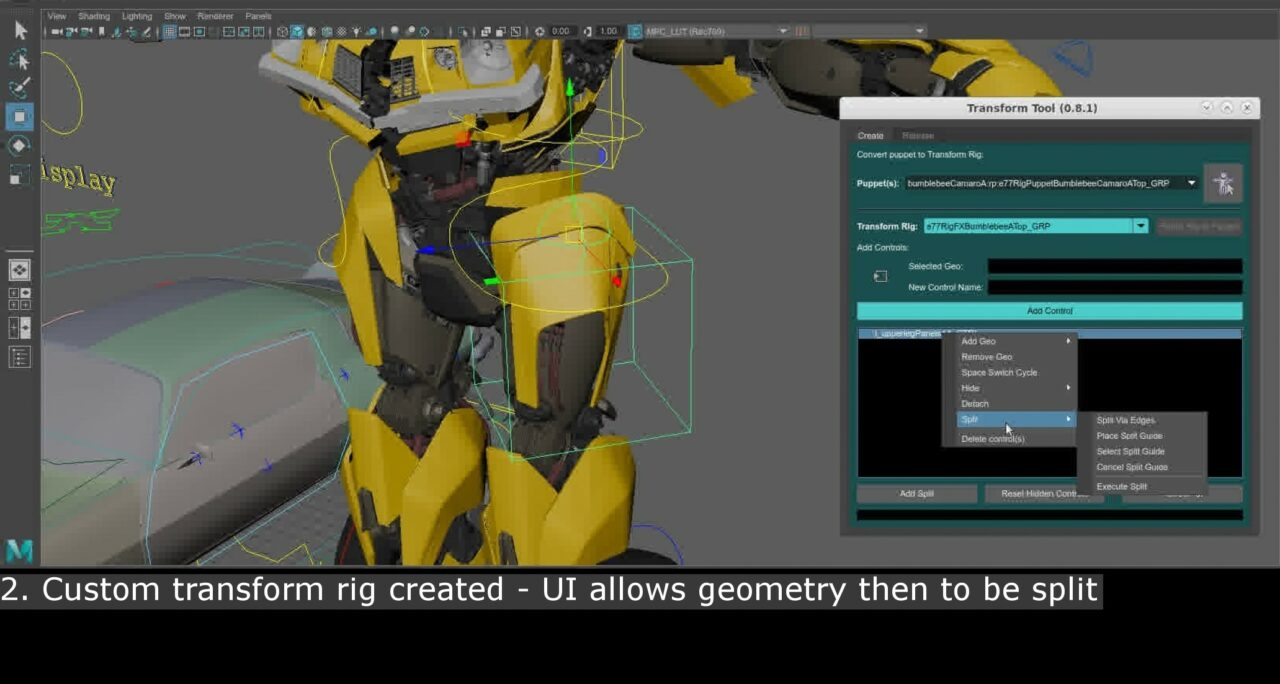1280x684 pixels.
Task: Open the empty dropdown right of MPC_LUT
Action: (x=869, y=32)
